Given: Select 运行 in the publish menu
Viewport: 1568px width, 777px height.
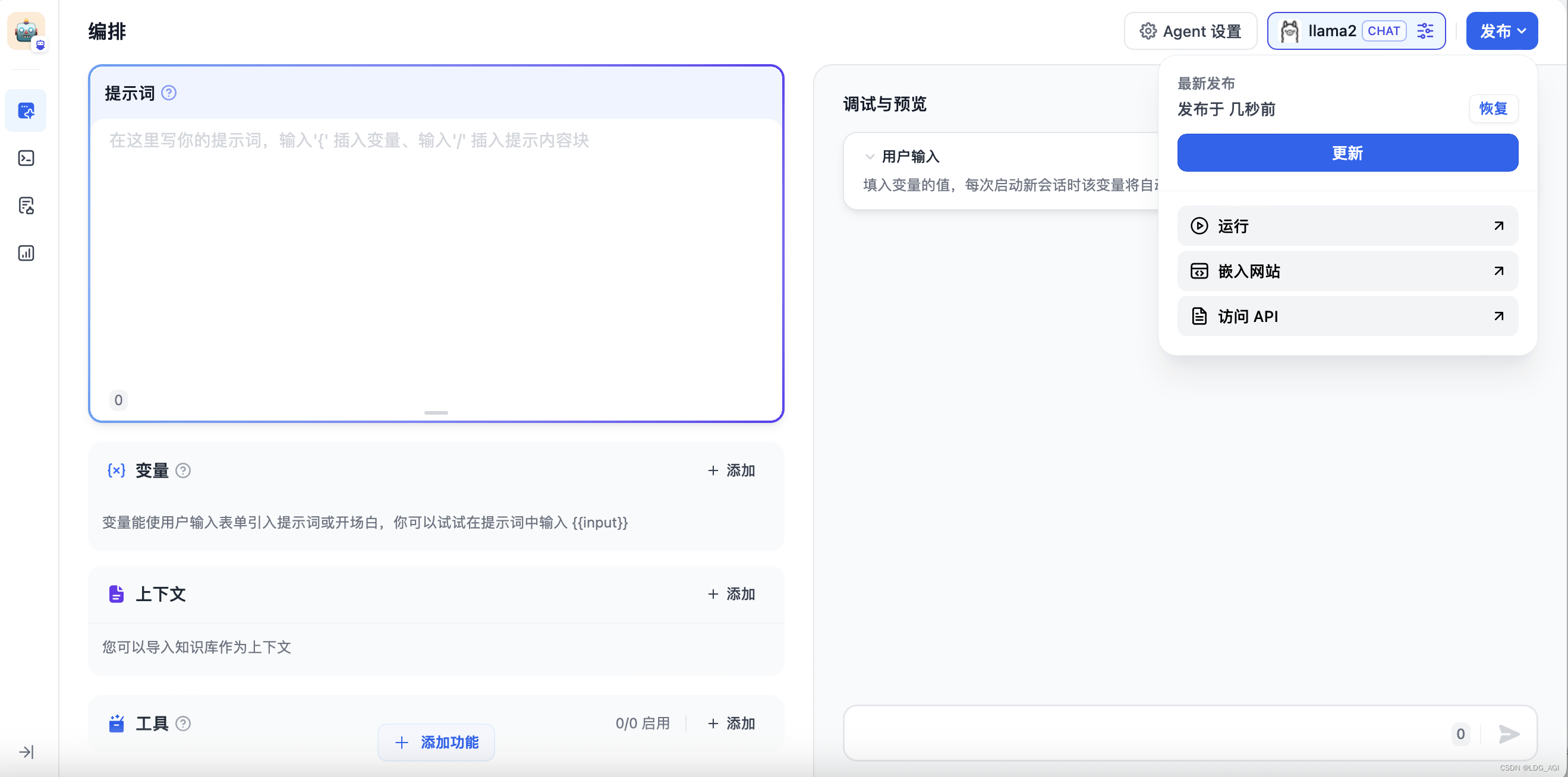Looking at the screenshot, I should [1347, 226].
